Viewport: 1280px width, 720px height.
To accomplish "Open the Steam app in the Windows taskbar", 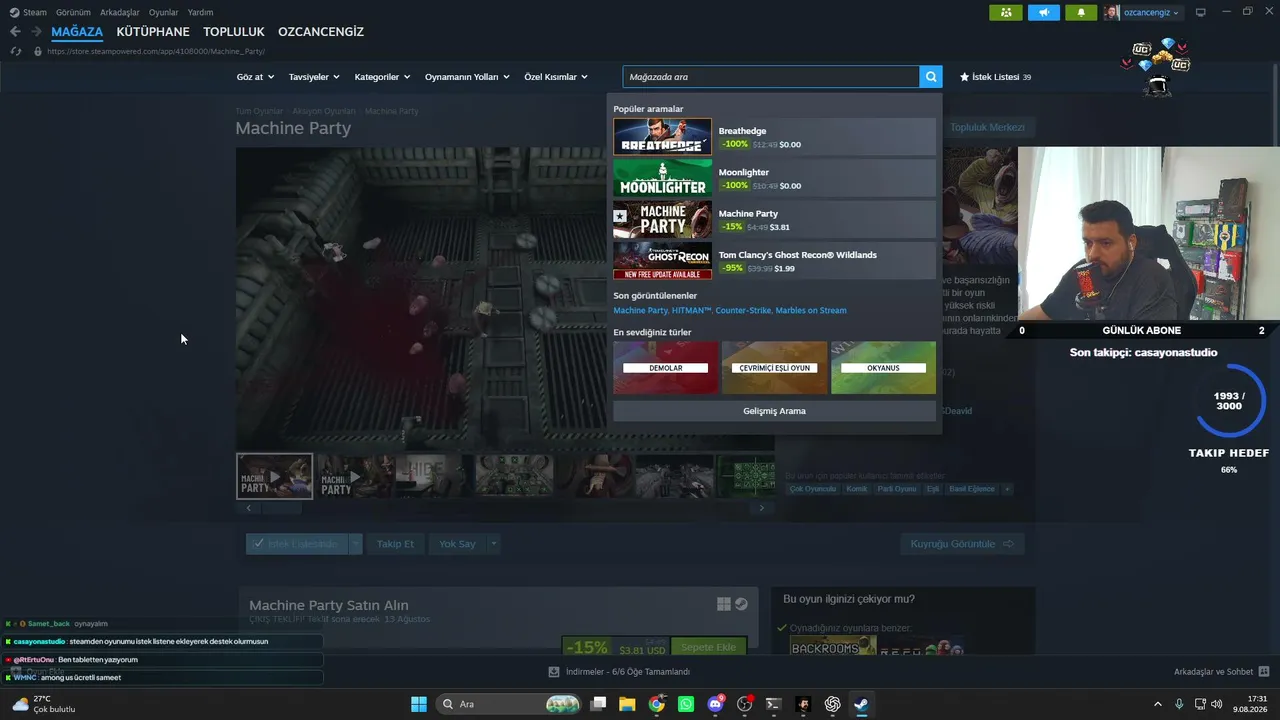I will click(x=860, y=704).
